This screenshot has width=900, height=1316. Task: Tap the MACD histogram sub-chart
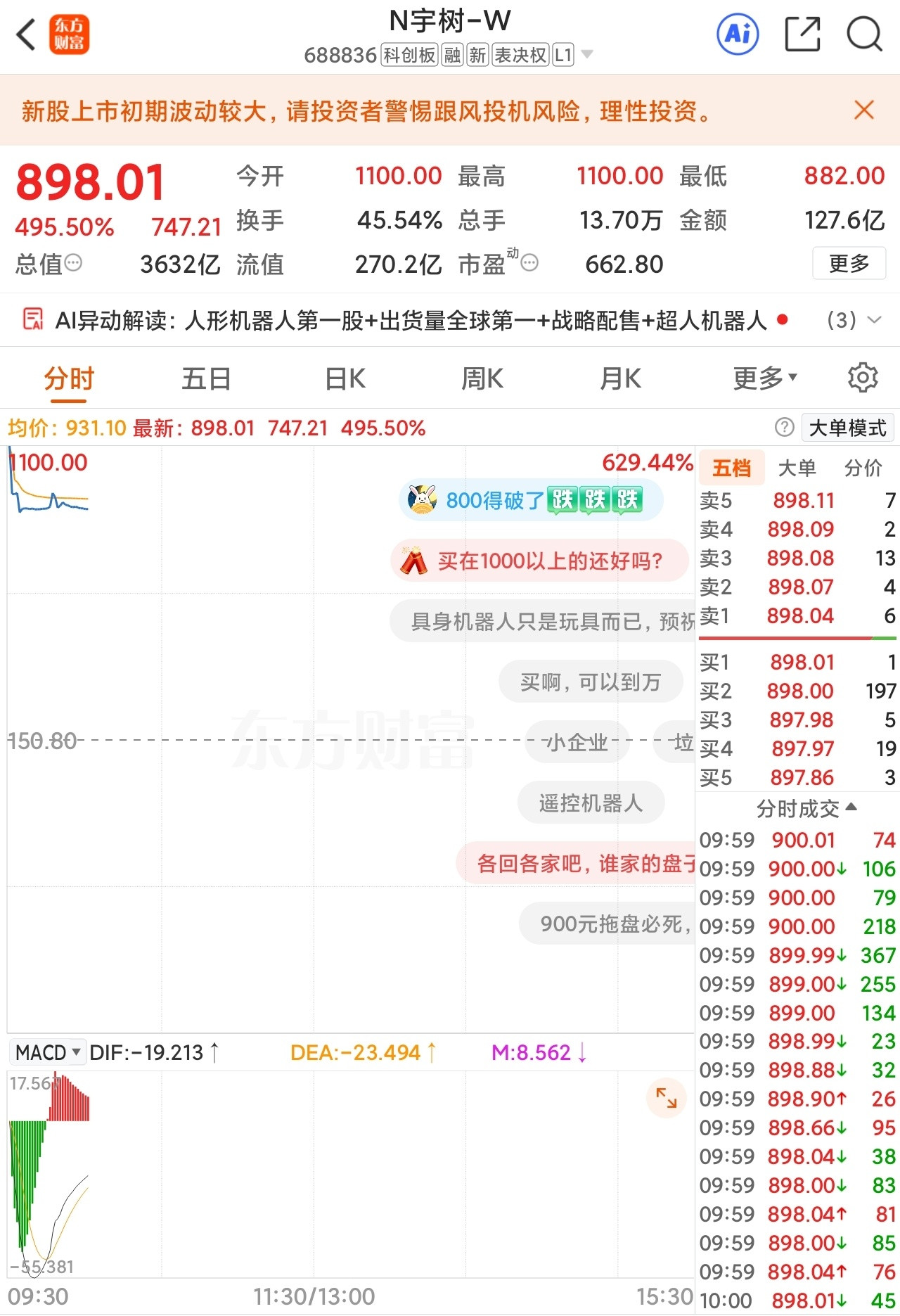click(x=350, y=1174)
